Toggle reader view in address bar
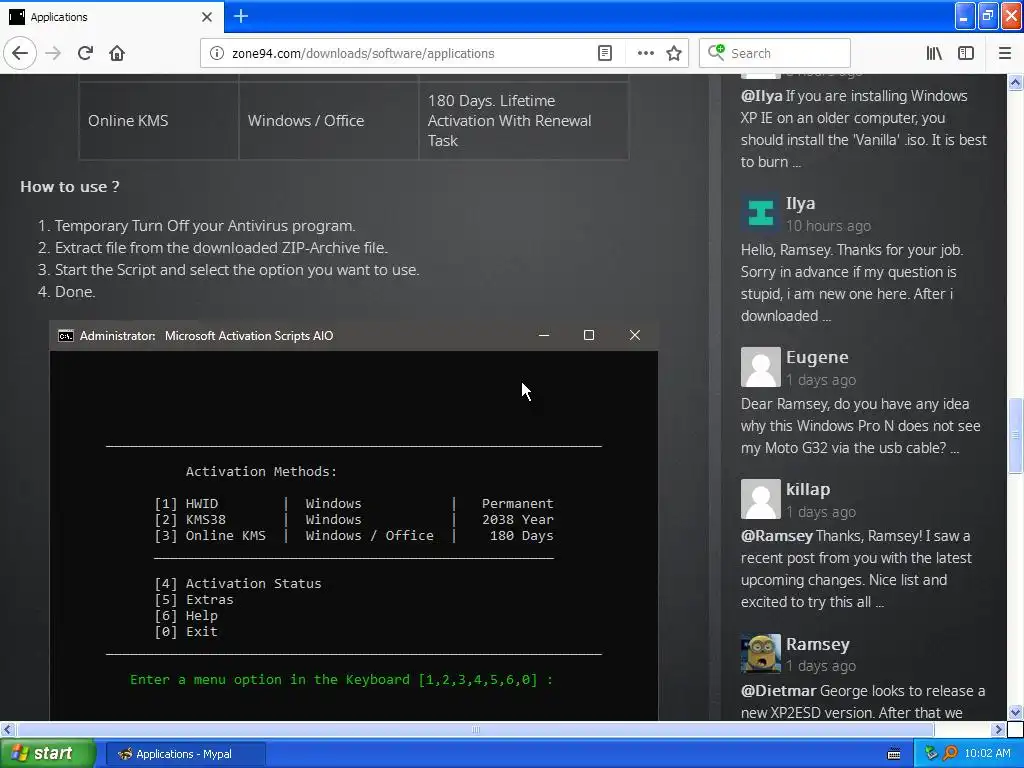 tap(605, 53)
